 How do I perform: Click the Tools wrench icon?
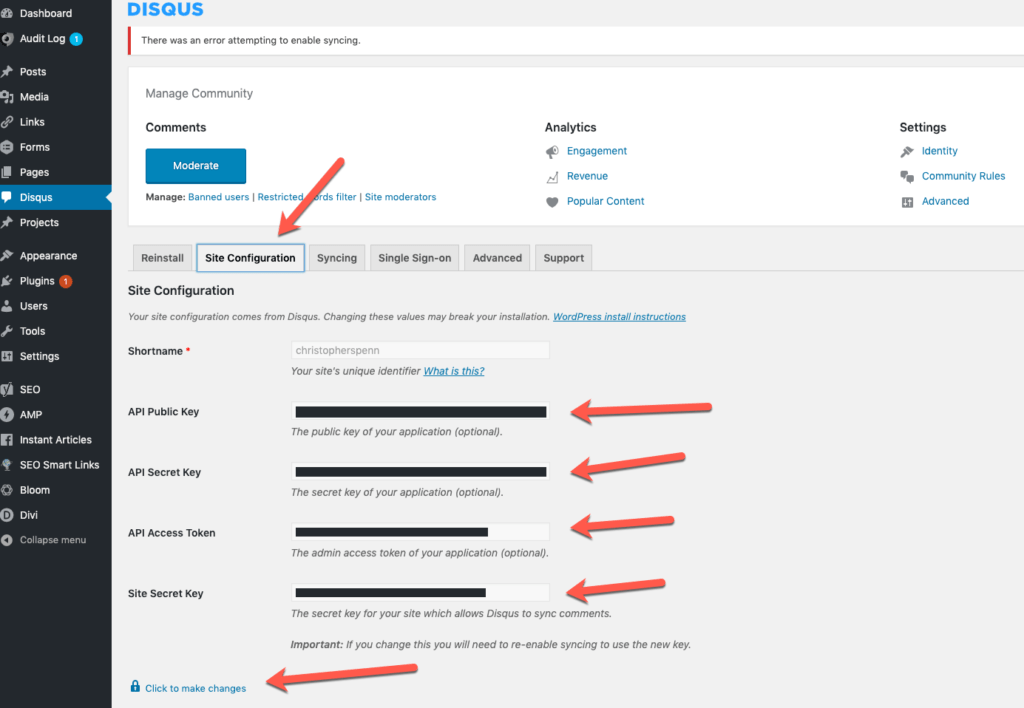coord(7,331)
